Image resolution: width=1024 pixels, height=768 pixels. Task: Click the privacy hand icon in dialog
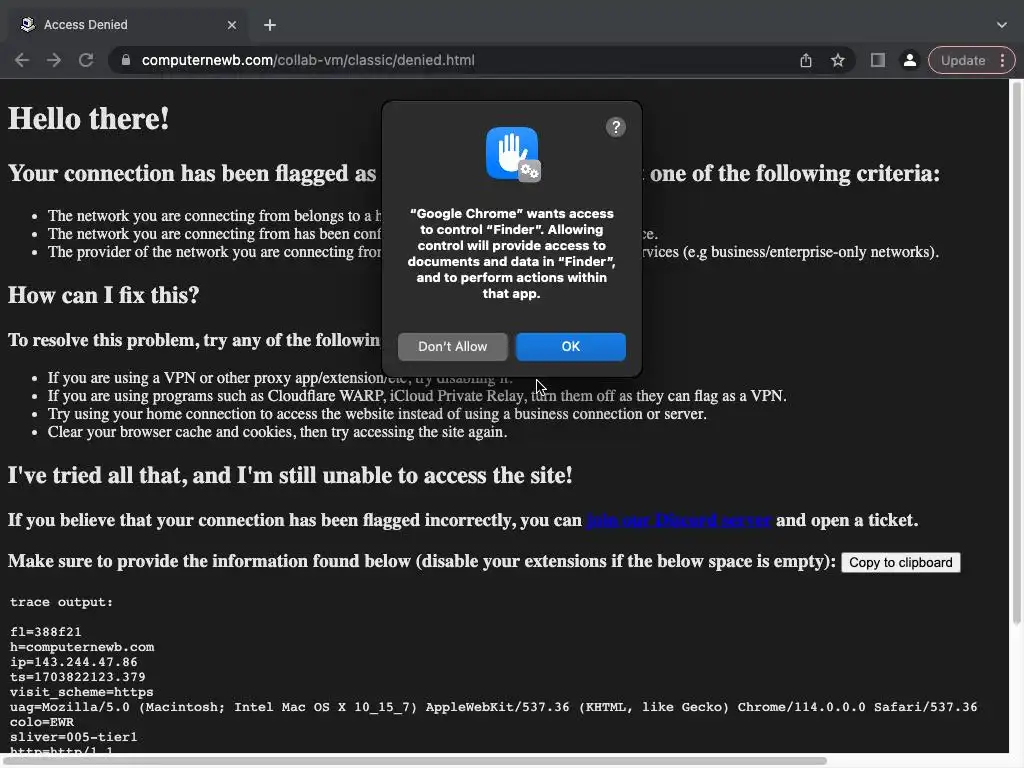[513, 154]
